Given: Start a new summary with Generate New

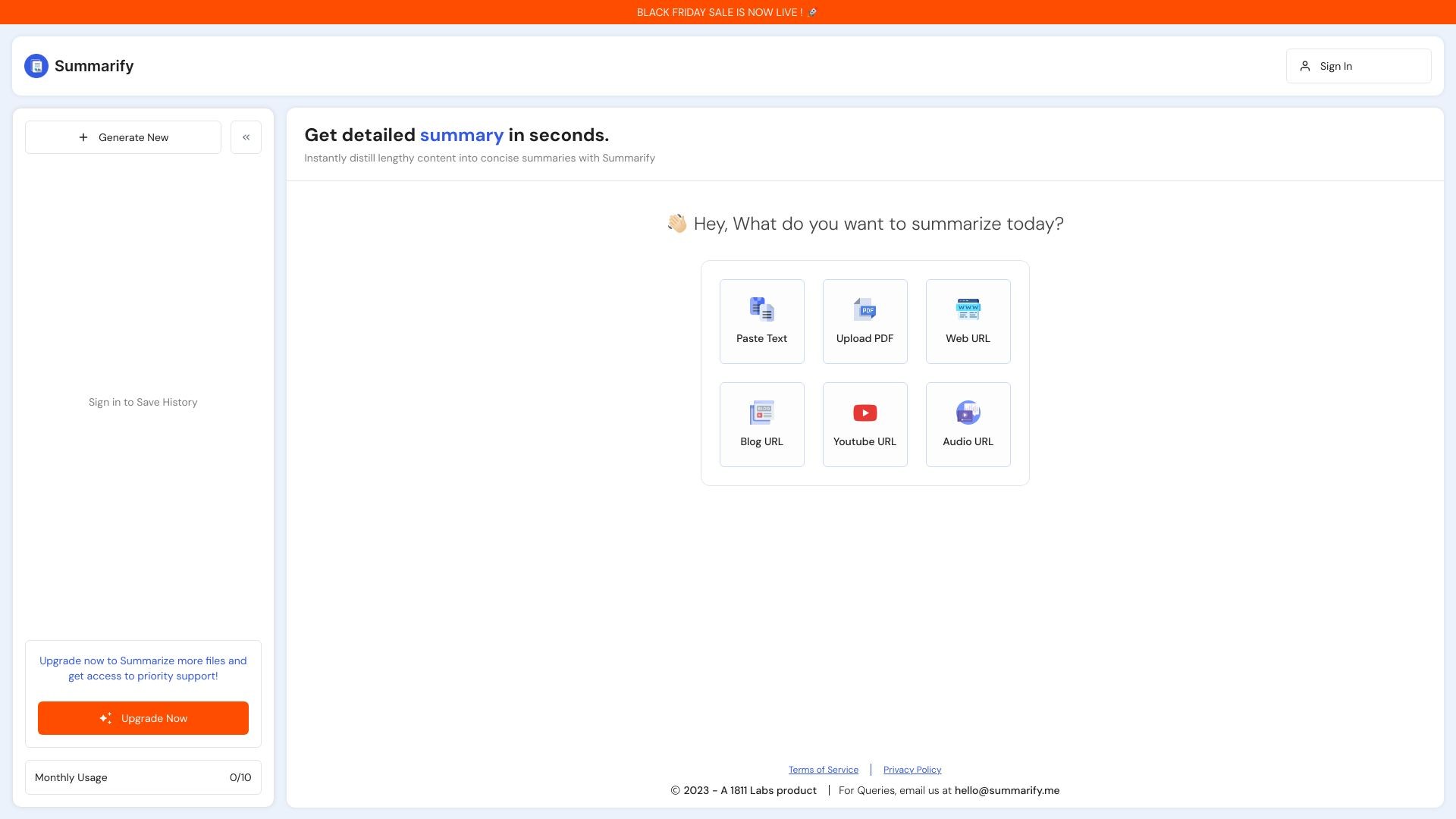Looking at the screenshot, I should (123, 137).
